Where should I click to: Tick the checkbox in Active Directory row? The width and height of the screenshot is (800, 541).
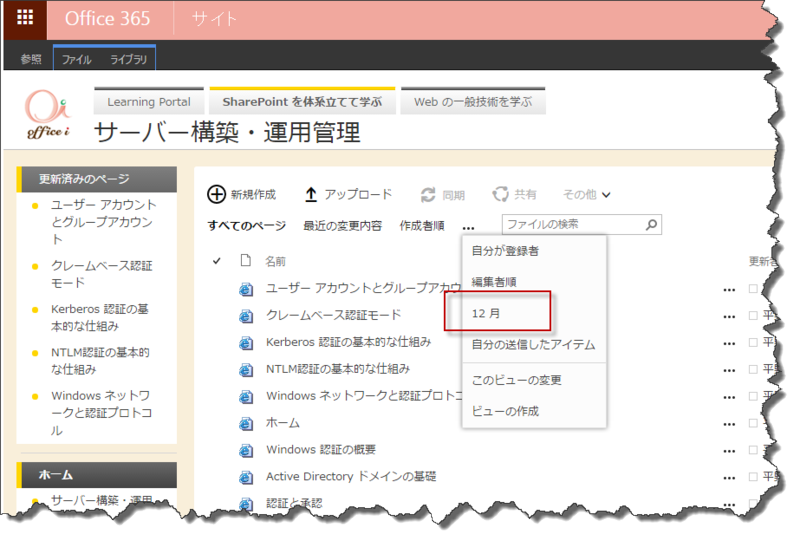click(x=753, y=477)
